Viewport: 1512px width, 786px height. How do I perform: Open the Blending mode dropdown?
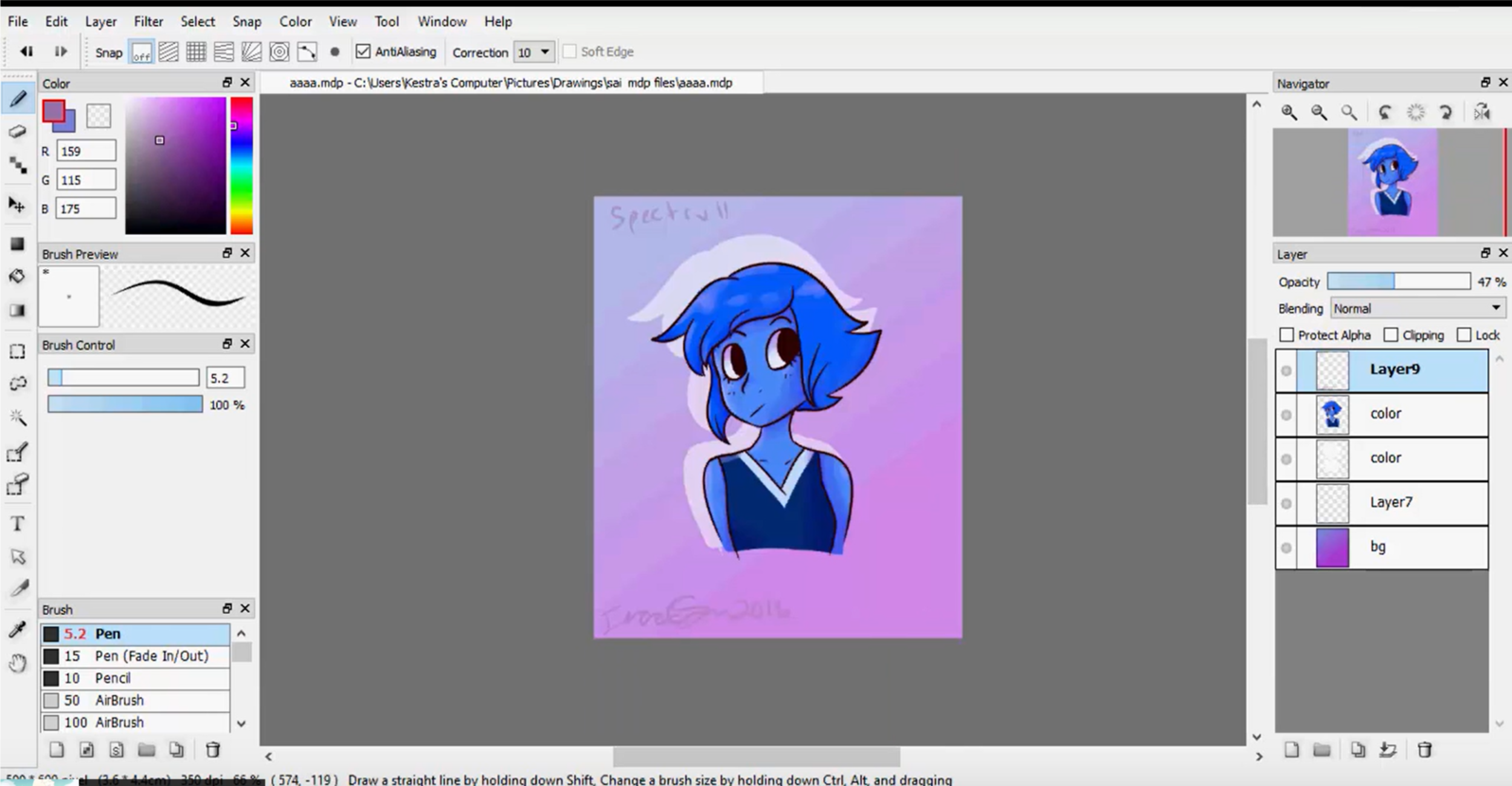click(1418, 309)
